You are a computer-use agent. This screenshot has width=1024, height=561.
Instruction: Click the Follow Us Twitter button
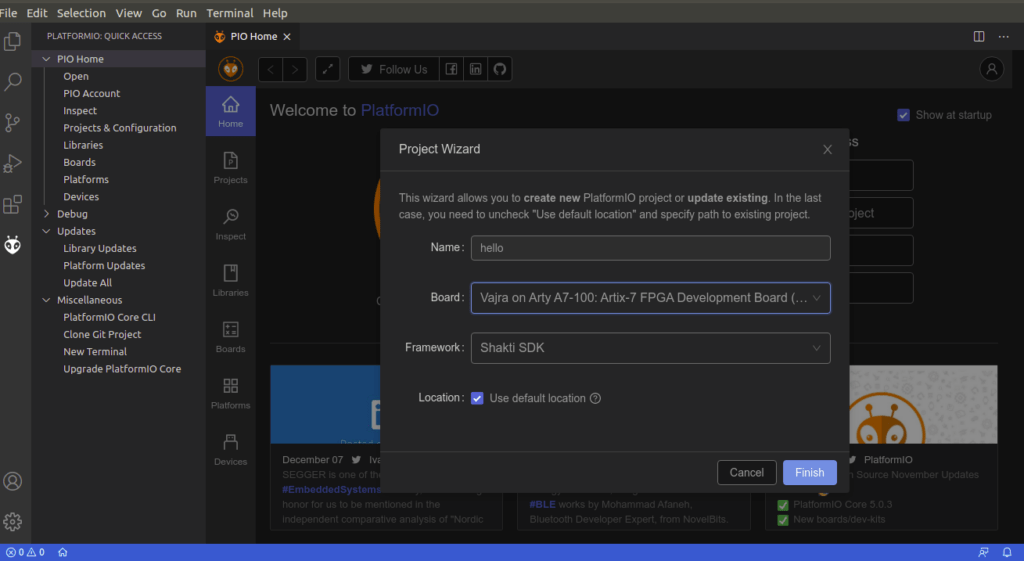[394, 69]
